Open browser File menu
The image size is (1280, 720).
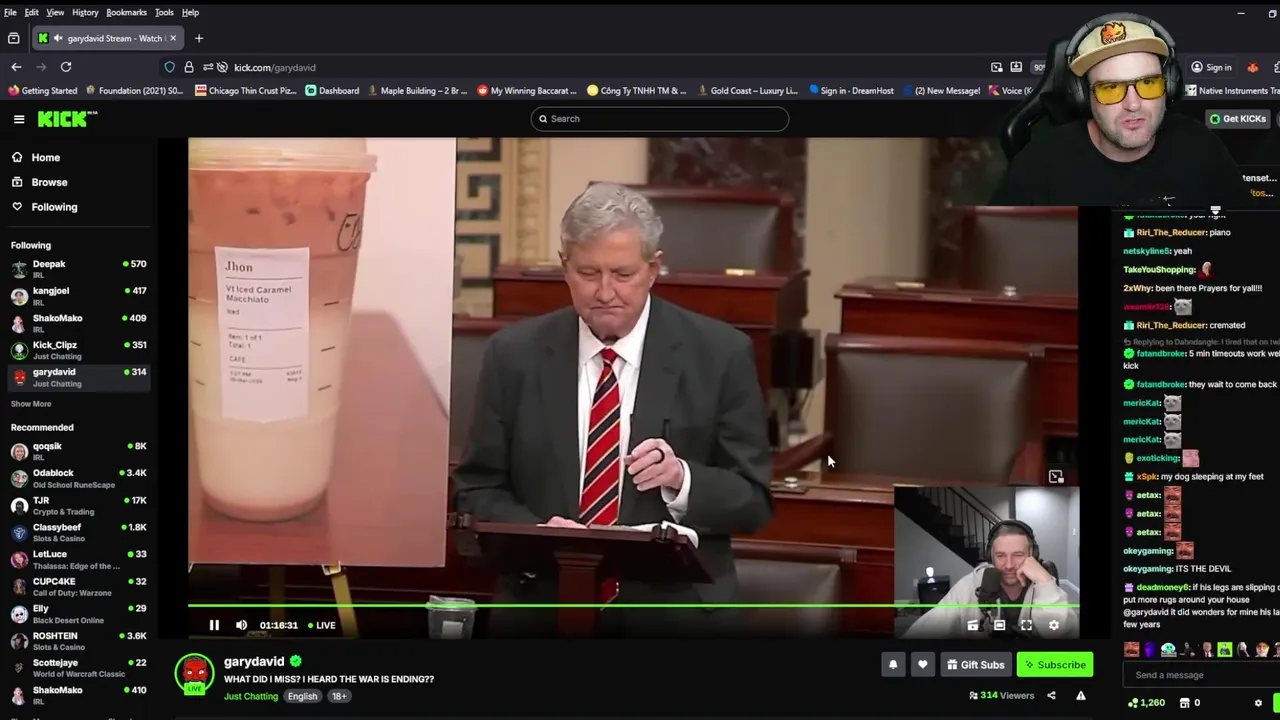click(x=10, y=12)
